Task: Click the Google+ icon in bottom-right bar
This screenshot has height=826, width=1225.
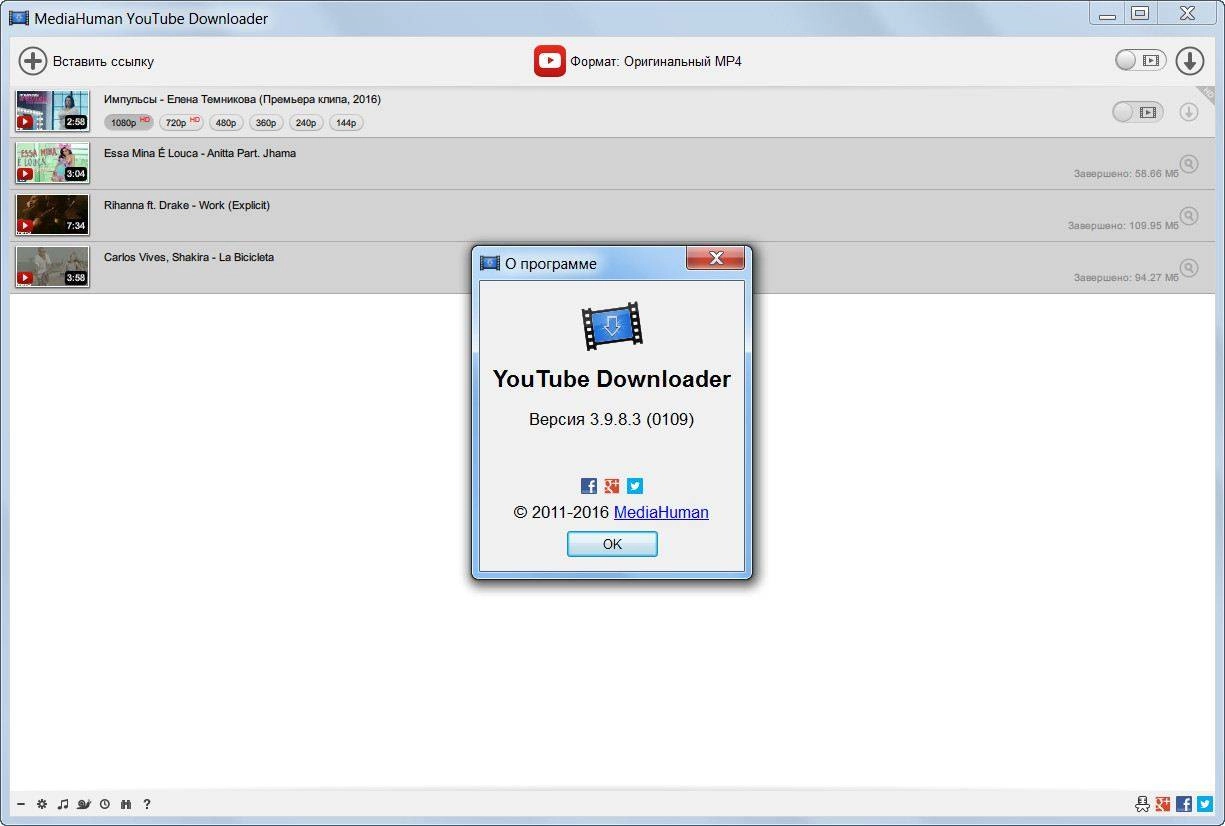Action: pyautogui.click(x=1163, y=804)
